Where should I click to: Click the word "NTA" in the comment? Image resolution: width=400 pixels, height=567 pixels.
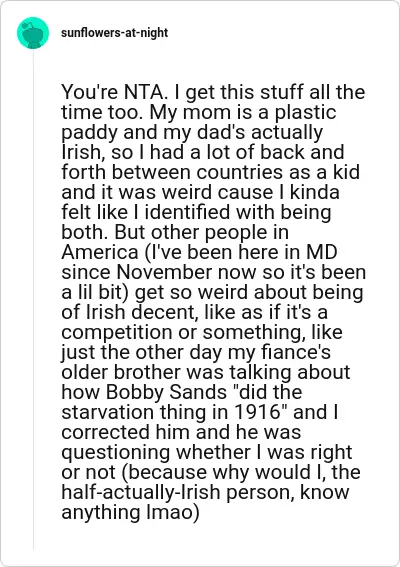click(x=143, y=92)
